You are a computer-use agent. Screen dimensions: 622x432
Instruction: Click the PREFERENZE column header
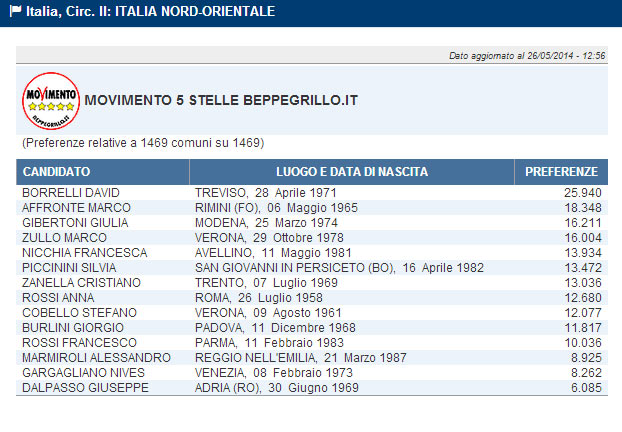[561, 172]
